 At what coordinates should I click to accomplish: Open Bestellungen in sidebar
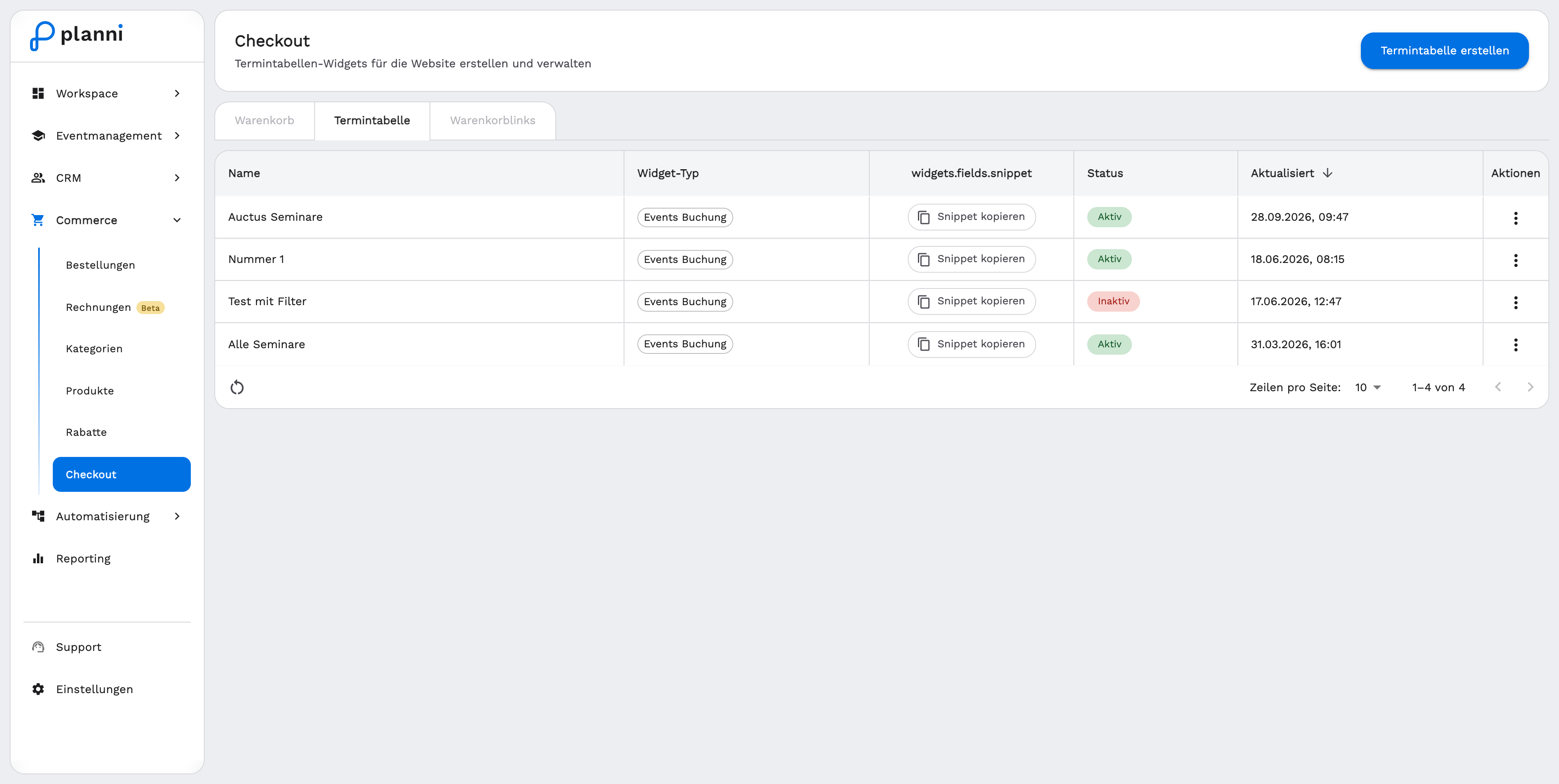coord(122,265)
